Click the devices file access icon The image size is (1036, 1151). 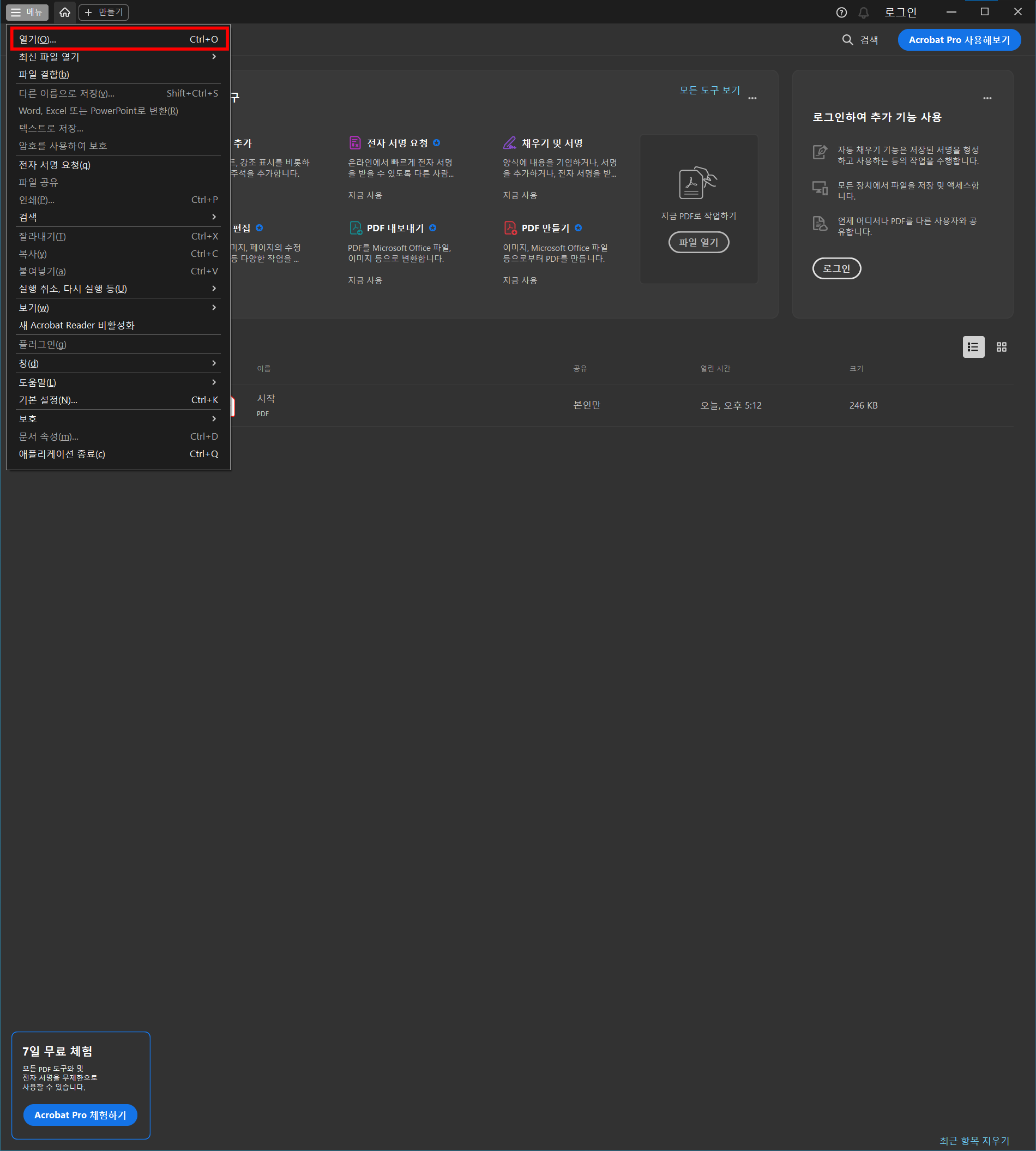pyautogui.click(x=820, y=187)
